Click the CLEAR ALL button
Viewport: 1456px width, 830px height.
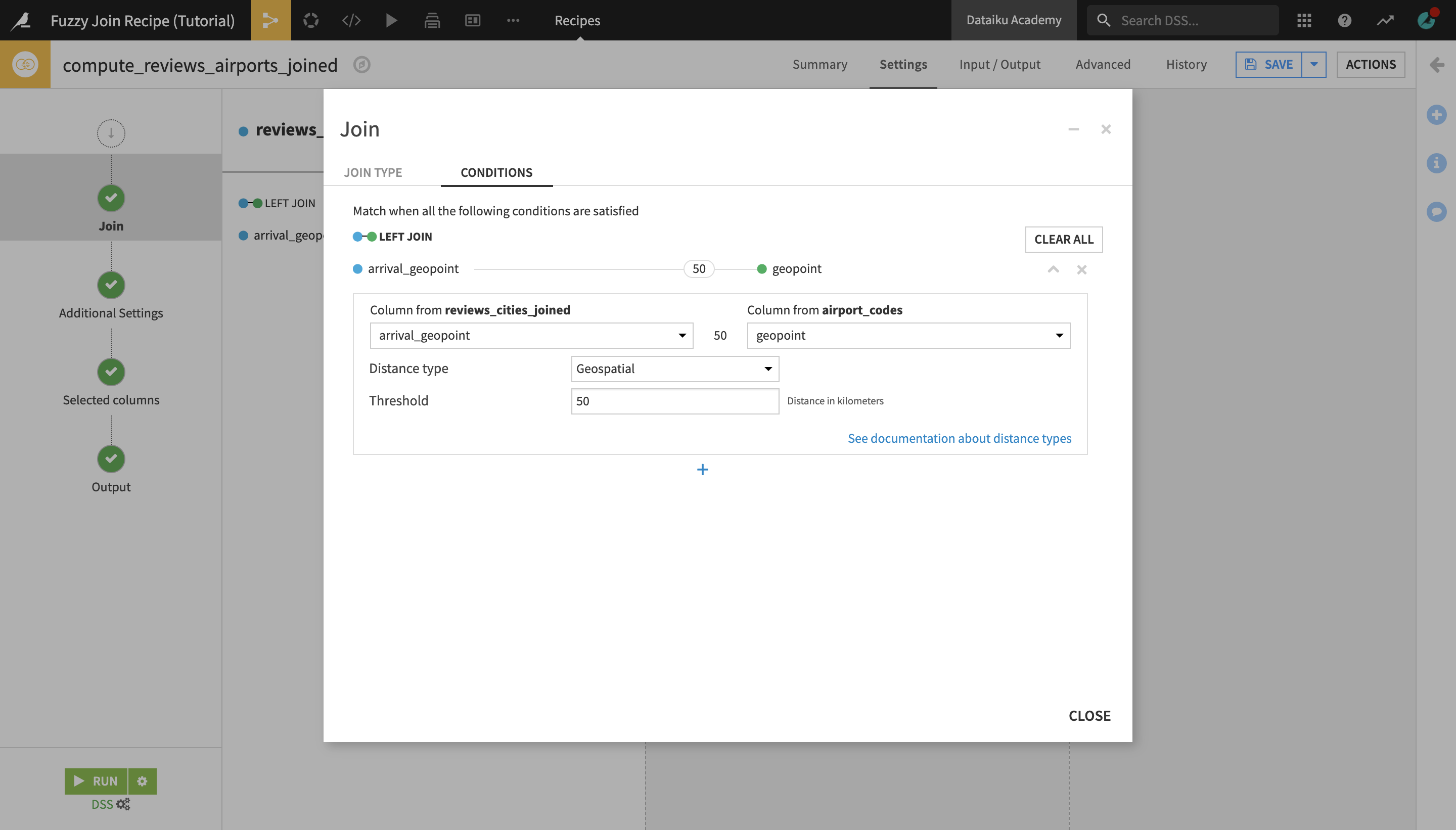pyautogui.click(x=1064, y=240)
